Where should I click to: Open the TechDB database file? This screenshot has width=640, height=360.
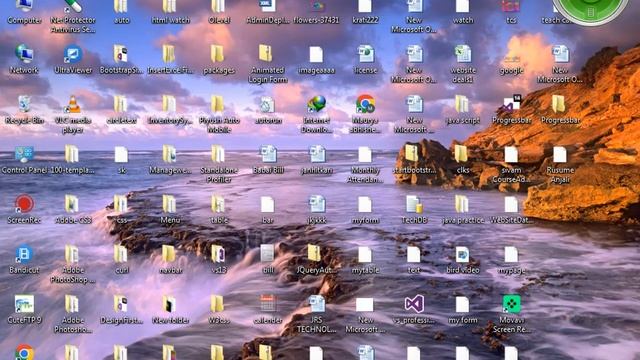[414, 204]
